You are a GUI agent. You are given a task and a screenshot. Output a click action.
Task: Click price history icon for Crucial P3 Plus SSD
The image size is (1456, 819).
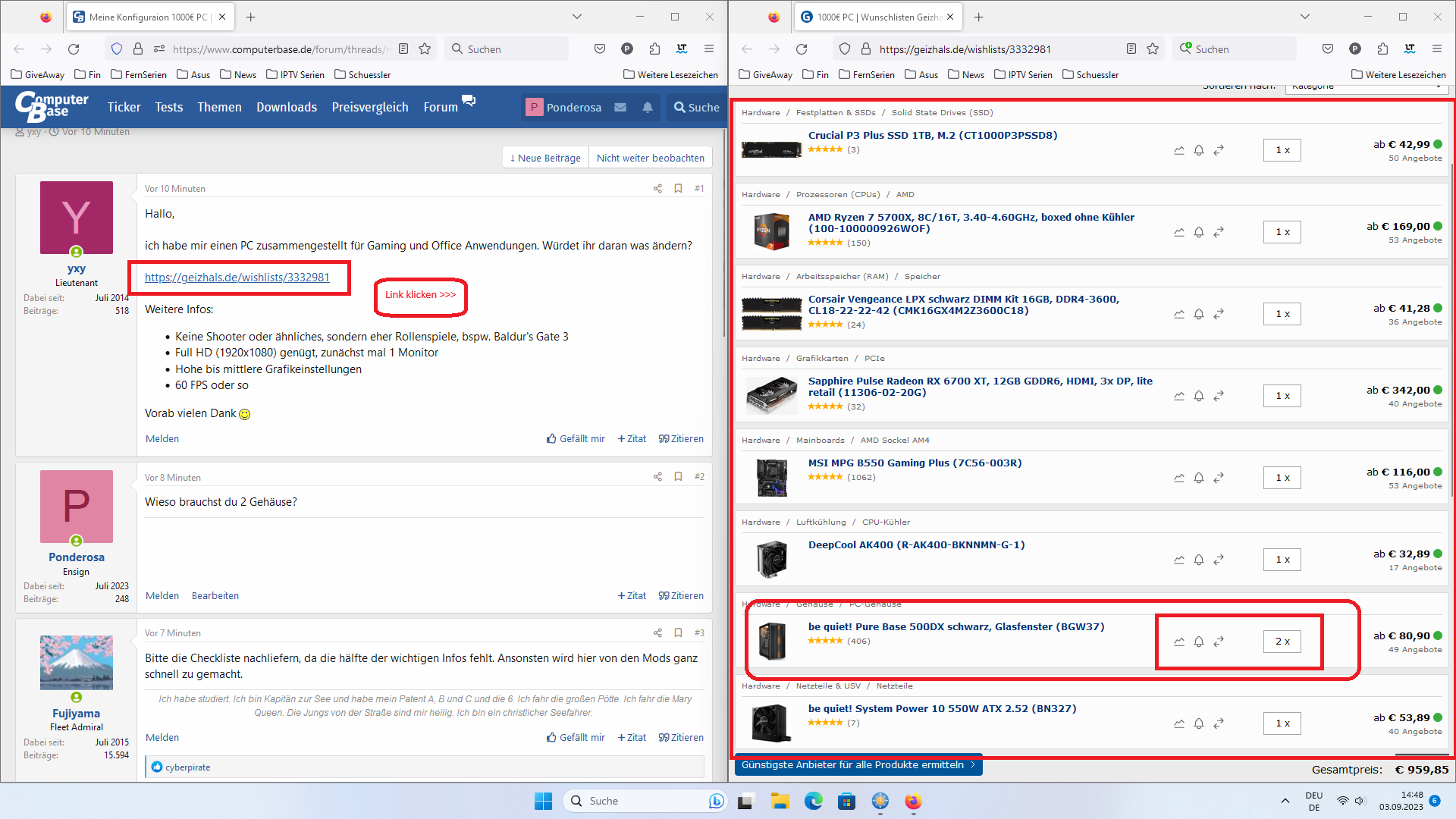(x=1179, y=150)
